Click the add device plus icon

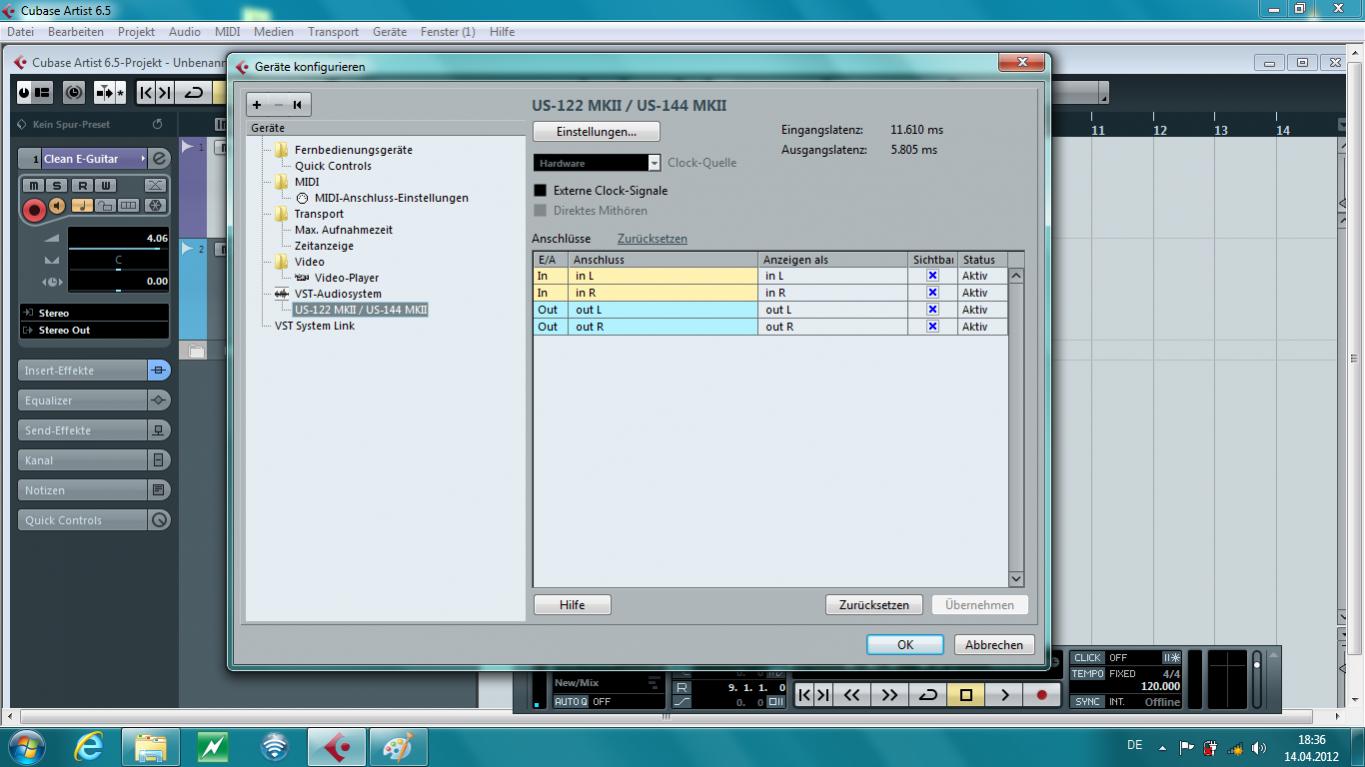point(257,105)
